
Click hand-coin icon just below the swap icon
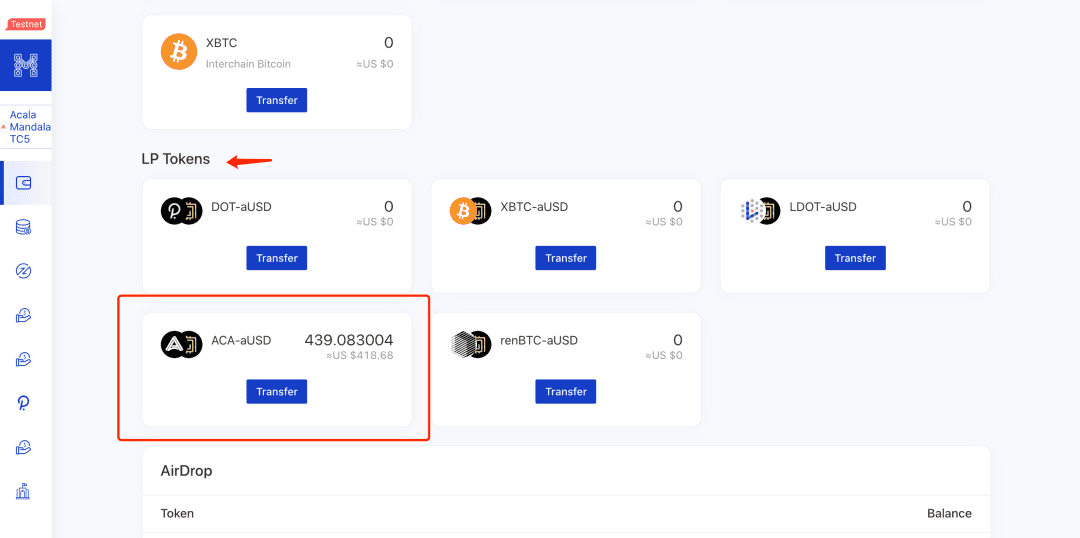point(23,315)
